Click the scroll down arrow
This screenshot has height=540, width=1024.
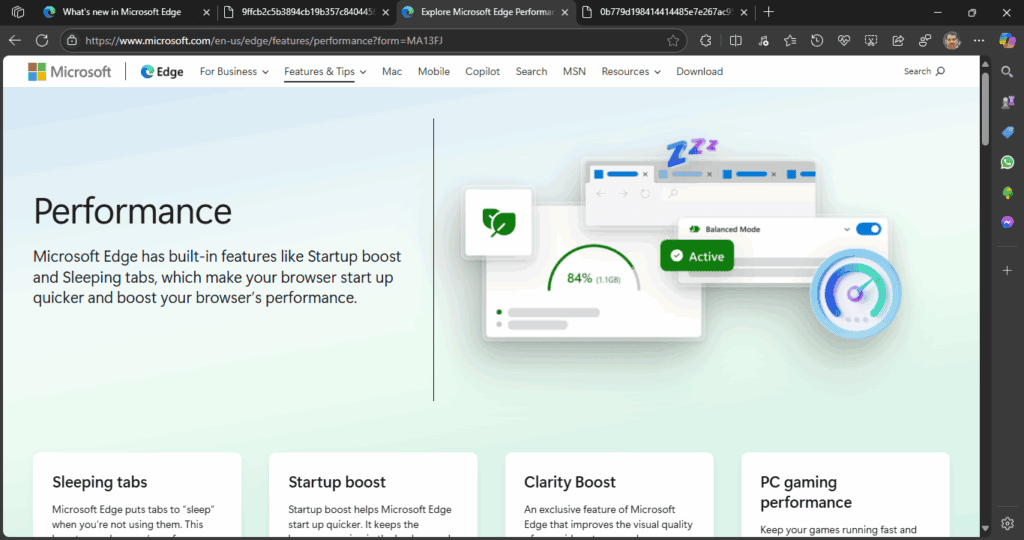[985, 528]
